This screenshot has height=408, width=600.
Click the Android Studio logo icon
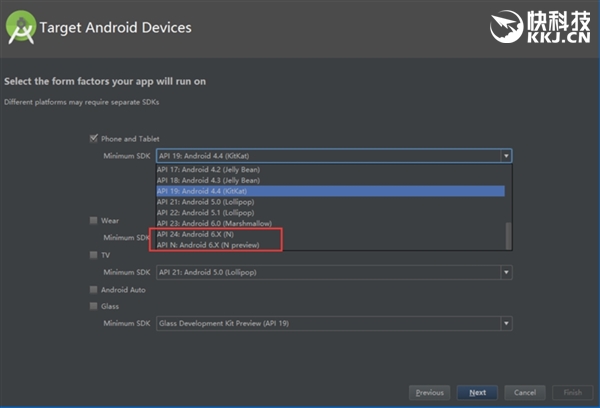21,27
